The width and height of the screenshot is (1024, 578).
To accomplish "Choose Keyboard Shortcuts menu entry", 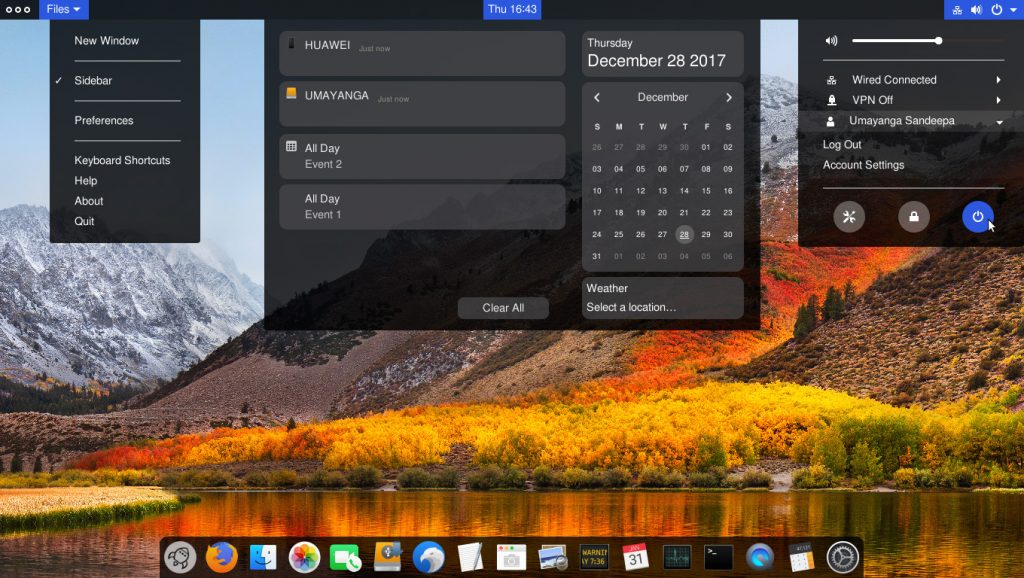I will pos(122,161).
